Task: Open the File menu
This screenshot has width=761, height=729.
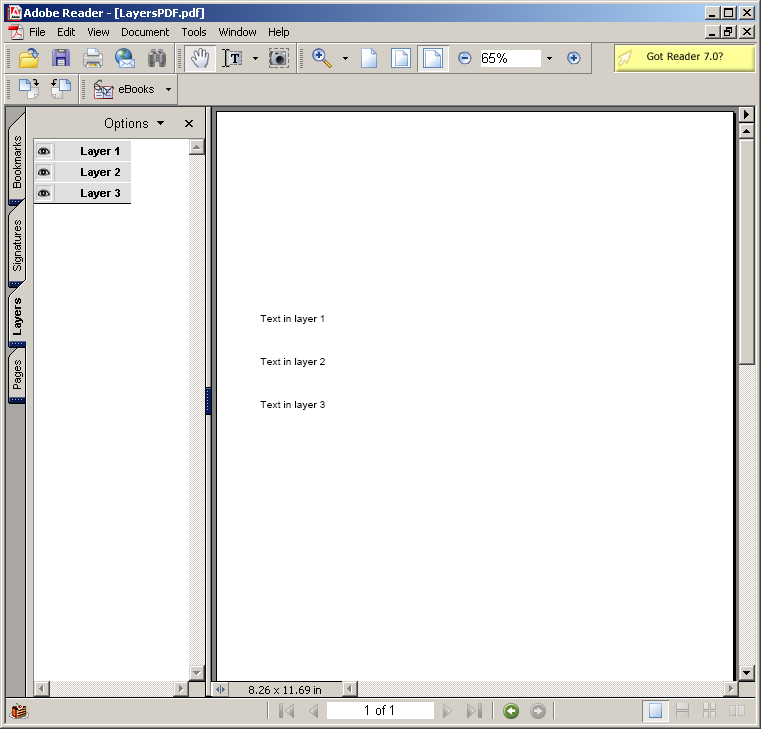Action: coord(37,32)
